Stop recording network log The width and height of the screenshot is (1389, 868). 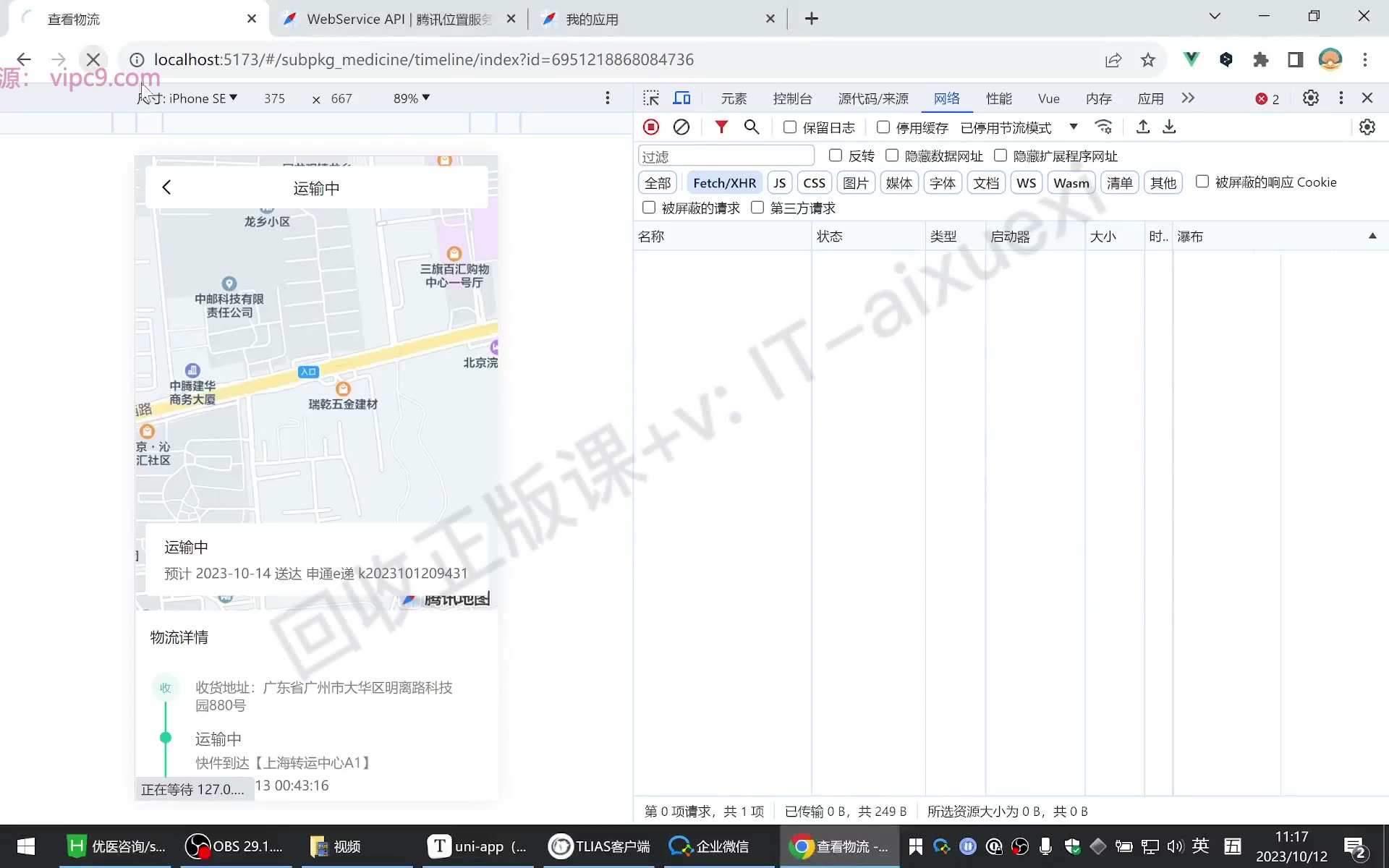[651, 127]
